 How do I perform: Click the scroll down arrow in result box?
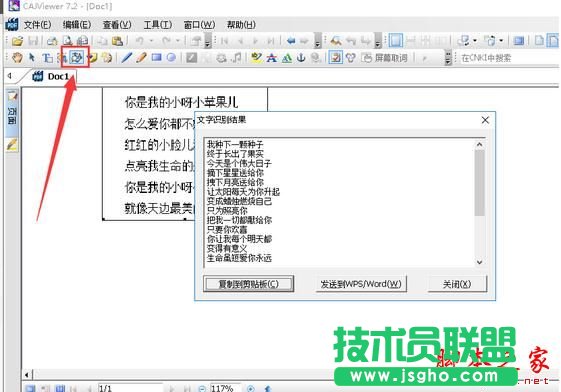(479, 262)
